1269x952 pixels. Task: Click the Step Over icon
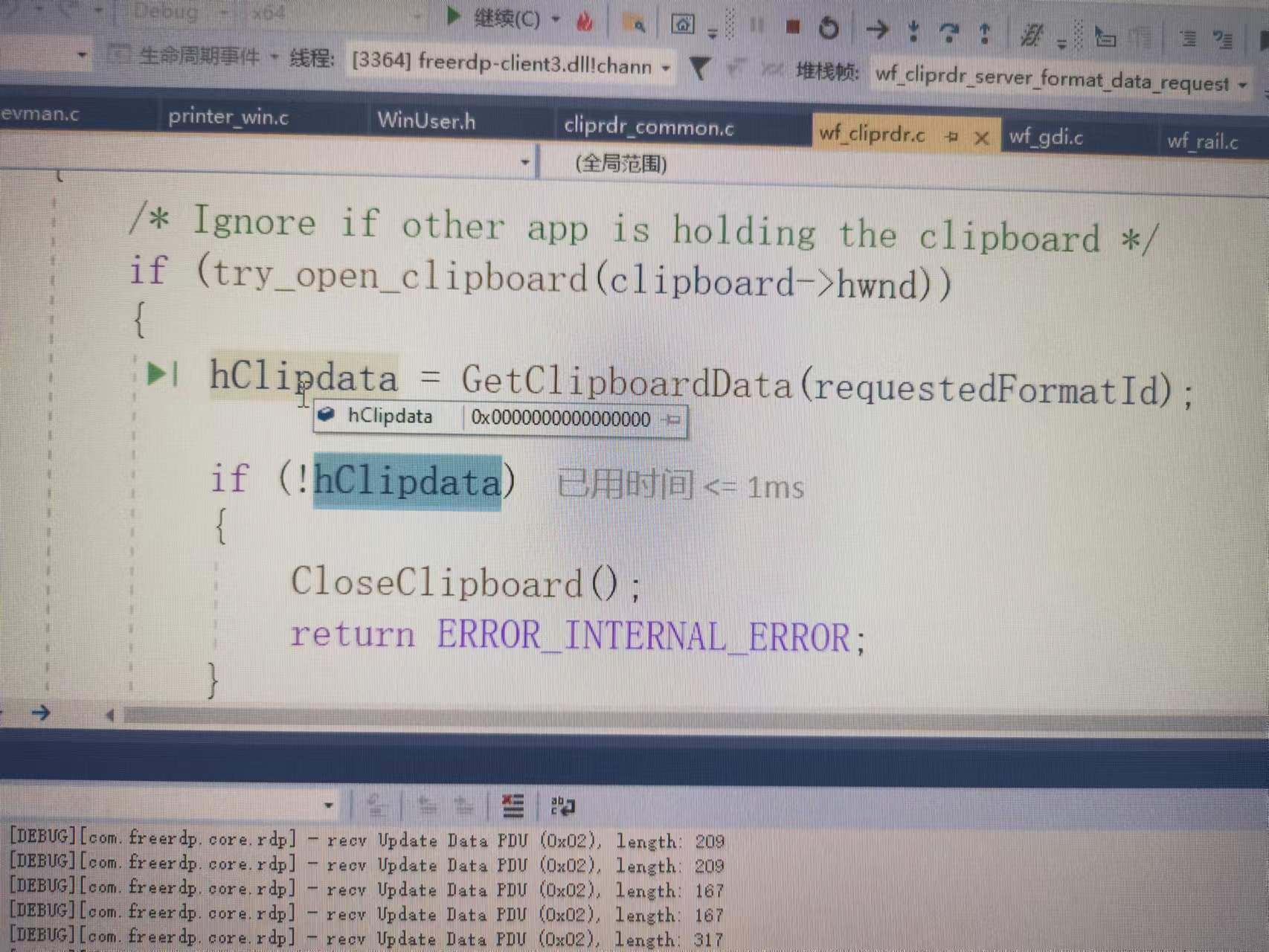click(948, 32)
